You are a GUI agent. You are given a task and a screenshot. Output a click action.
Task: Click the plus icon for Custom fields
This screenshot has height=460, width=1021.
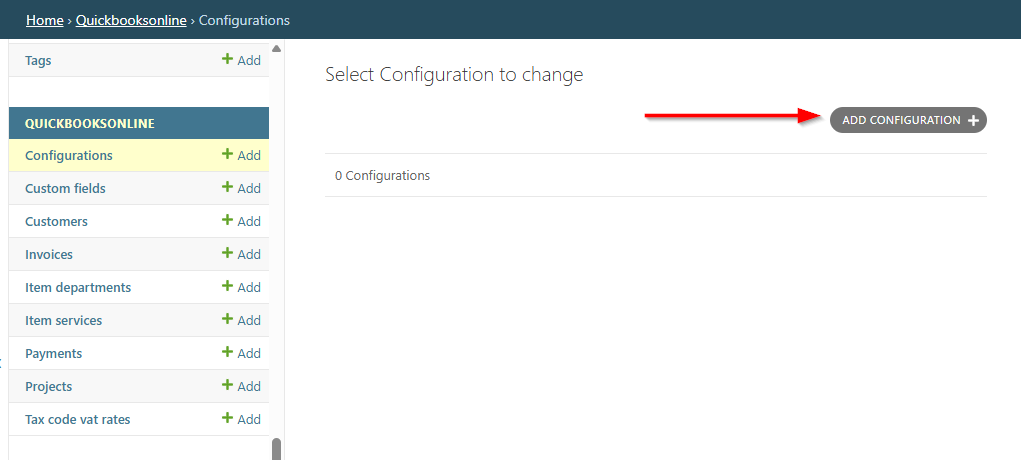pos(227,188)
